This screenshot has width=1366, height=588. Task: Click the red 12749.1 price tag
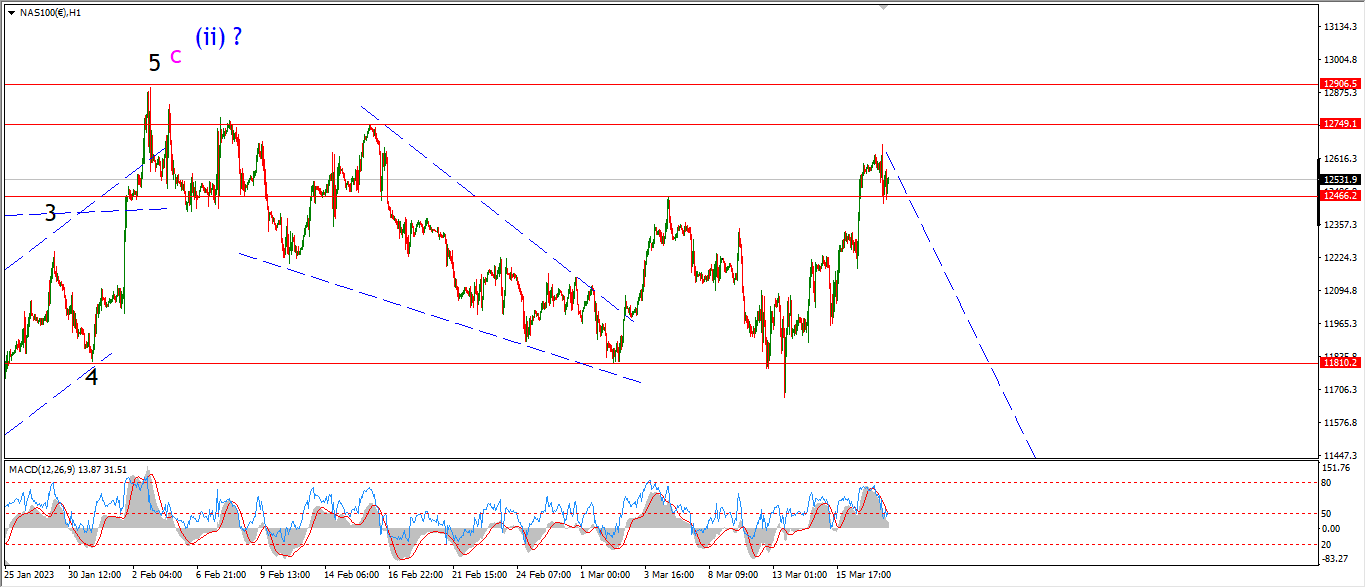(x=1339, y=124)
